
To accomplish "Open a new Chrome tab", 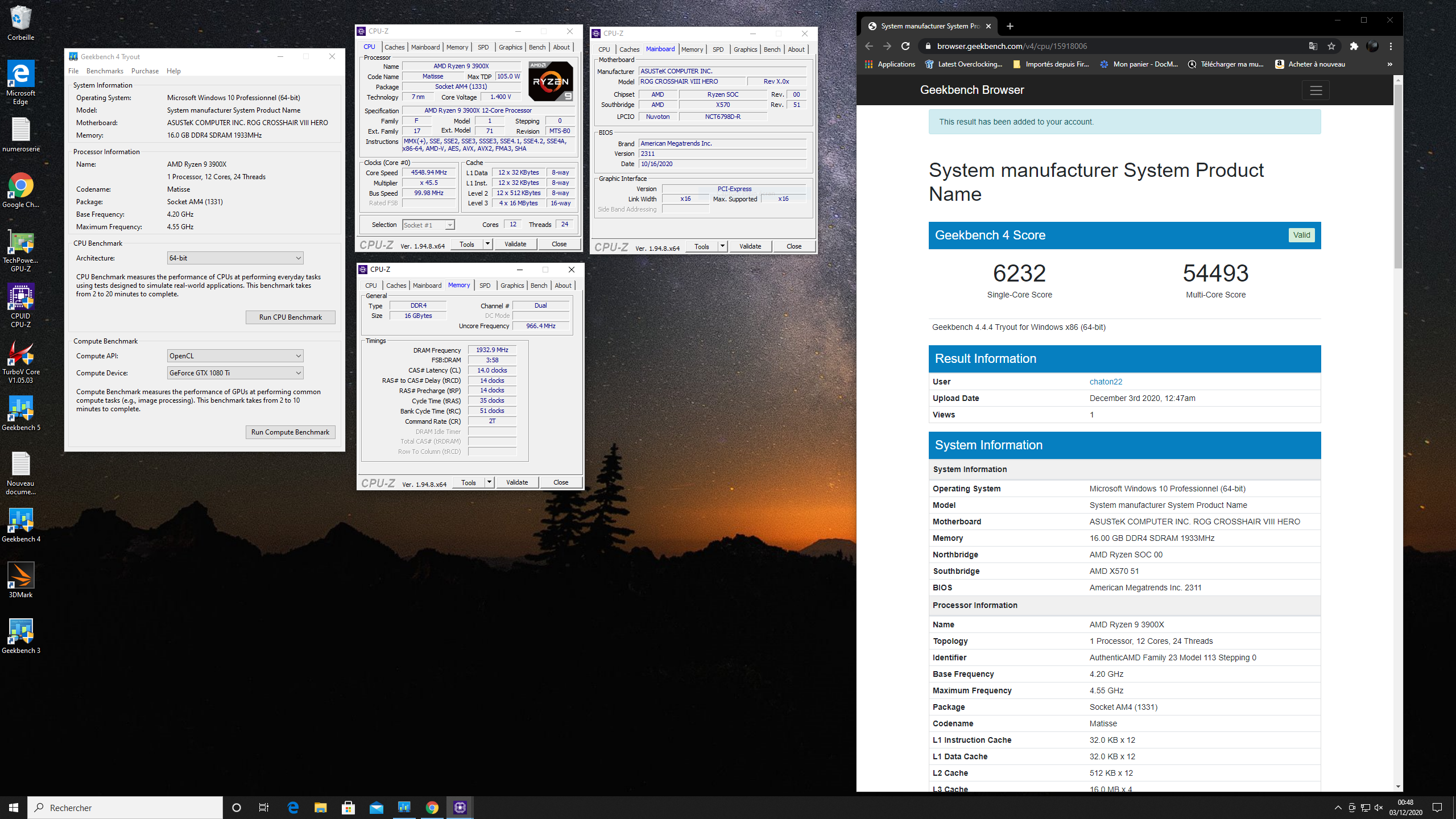I will tap(1010, 26).
